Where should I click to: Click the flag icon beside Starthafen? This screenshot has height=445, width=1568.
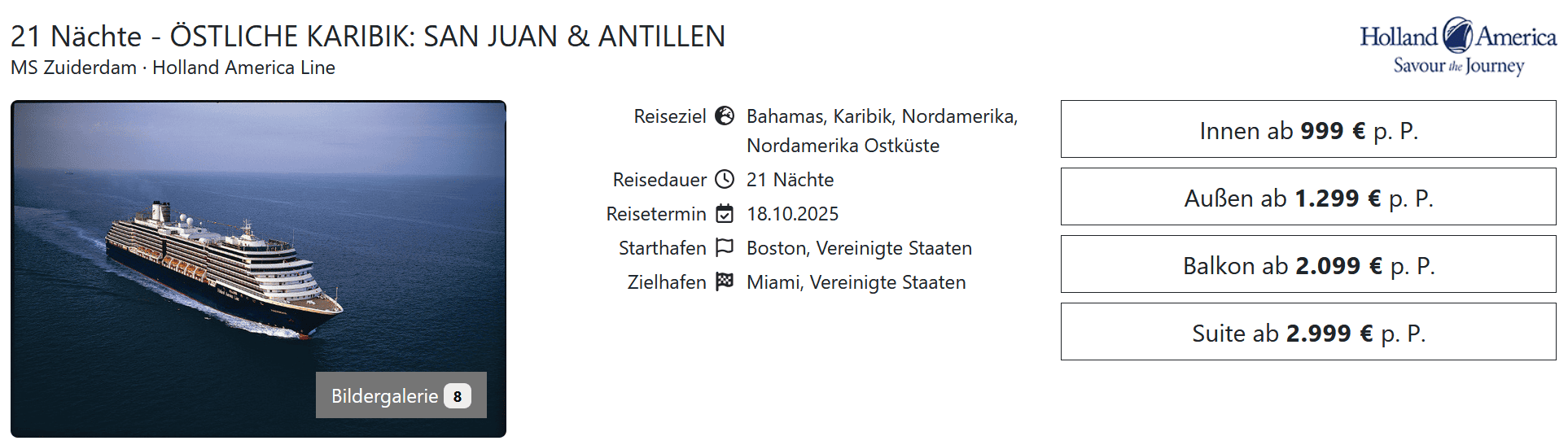coord(725,247)
